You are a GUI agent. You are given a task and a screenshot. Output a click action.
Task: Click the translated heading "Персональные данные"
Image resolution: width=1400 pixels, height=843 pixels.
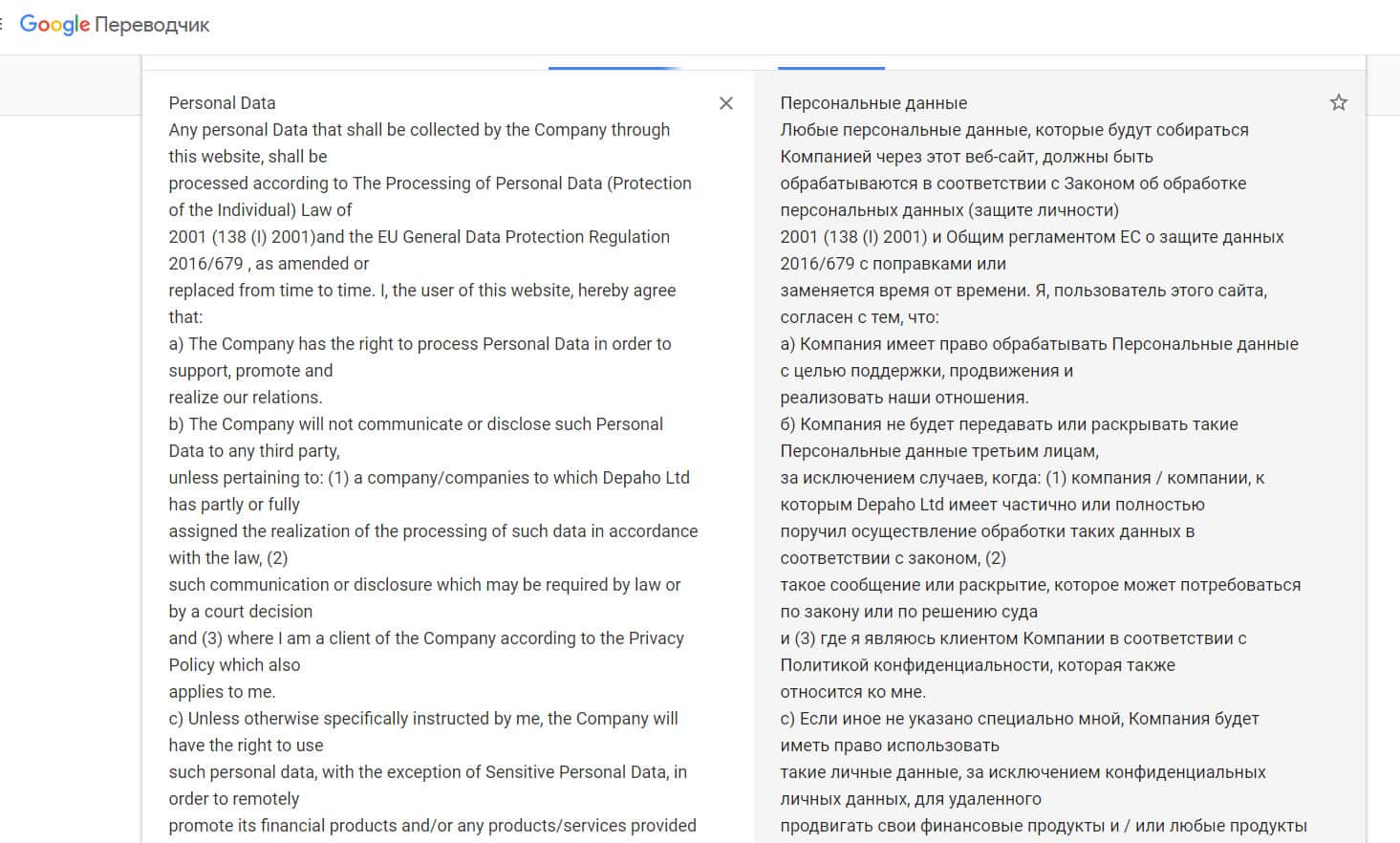[873, 103]
